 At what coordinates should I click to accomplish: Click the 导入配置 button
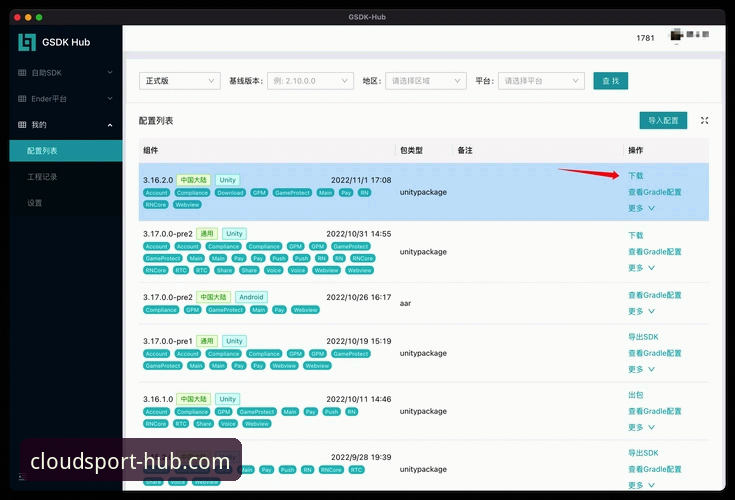[663, 120]
